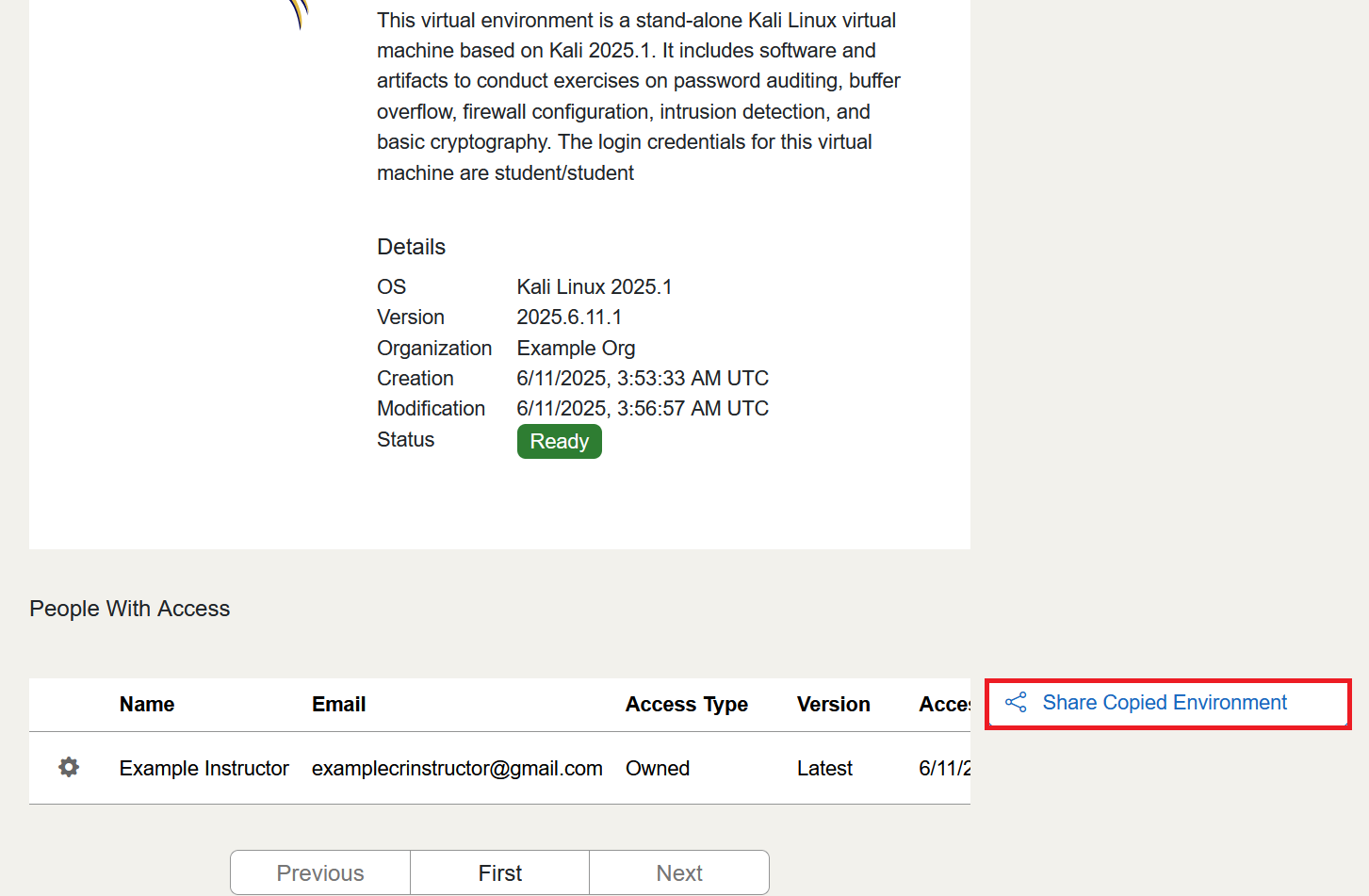The width and height of the screenshot is (1369, 896).
Task: Go to the Next page
Action: pos(679,872)
